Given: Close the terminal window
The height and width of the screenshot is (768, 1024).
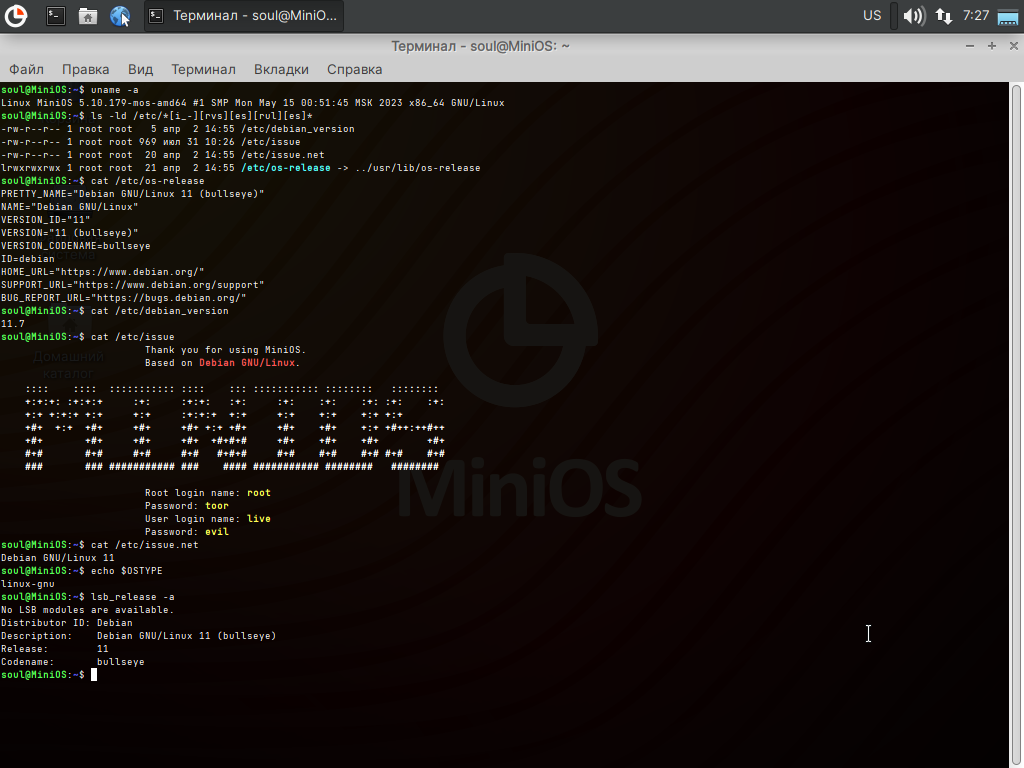Looking at the screenshot, I should coord(1014,46).
